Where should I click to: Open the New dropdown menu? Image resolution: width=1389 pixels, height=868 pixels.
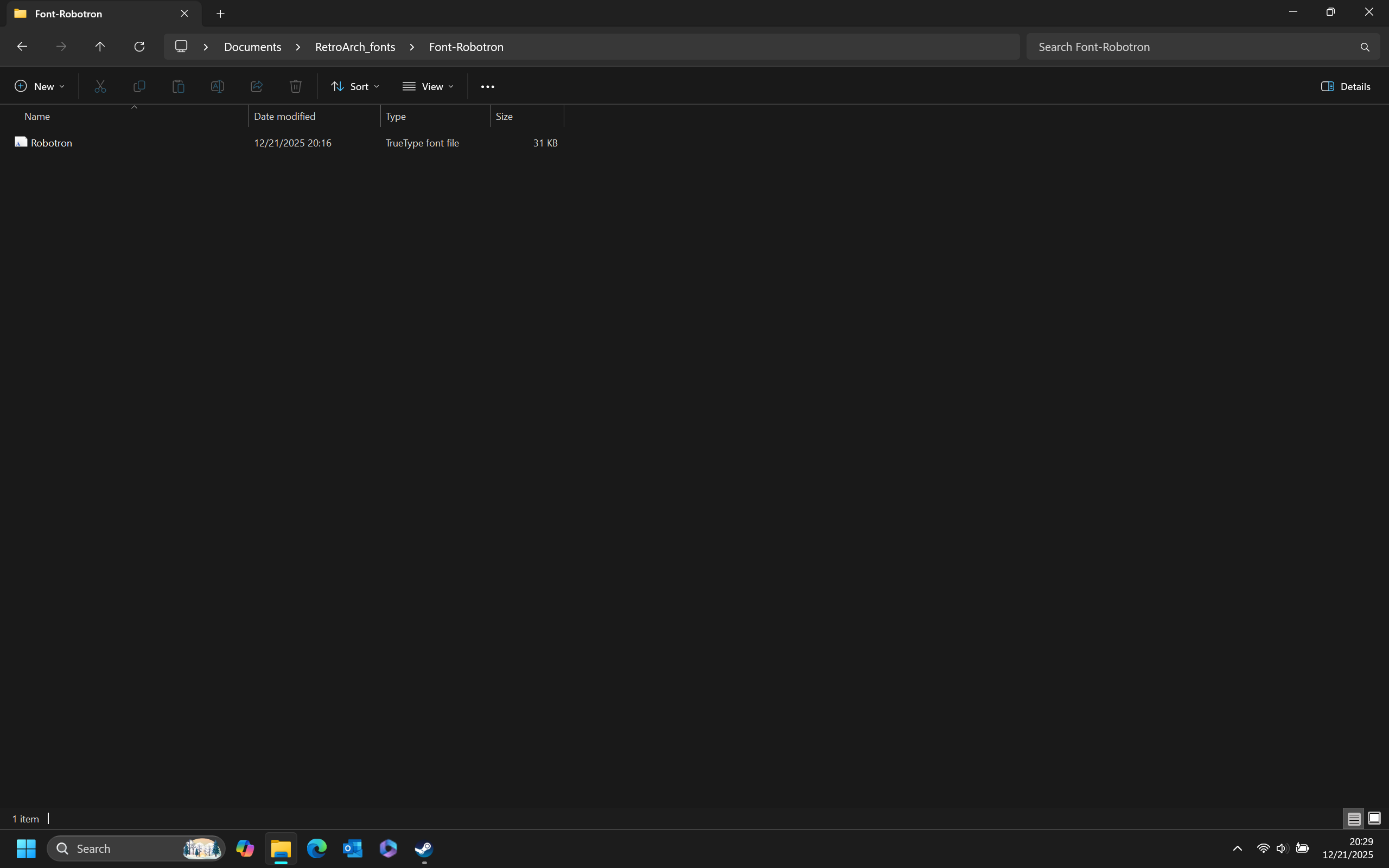pyautogui.click(x=39, y=86)
